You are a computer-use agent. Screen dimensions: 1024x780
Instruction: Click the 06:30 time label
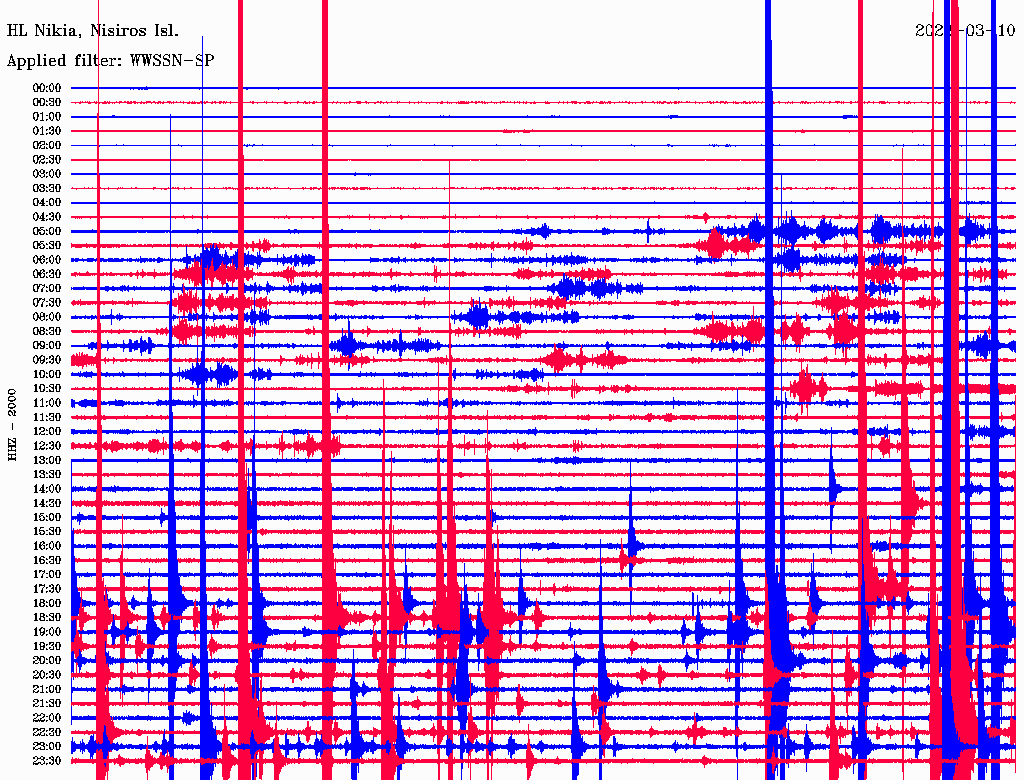(46, 274)
